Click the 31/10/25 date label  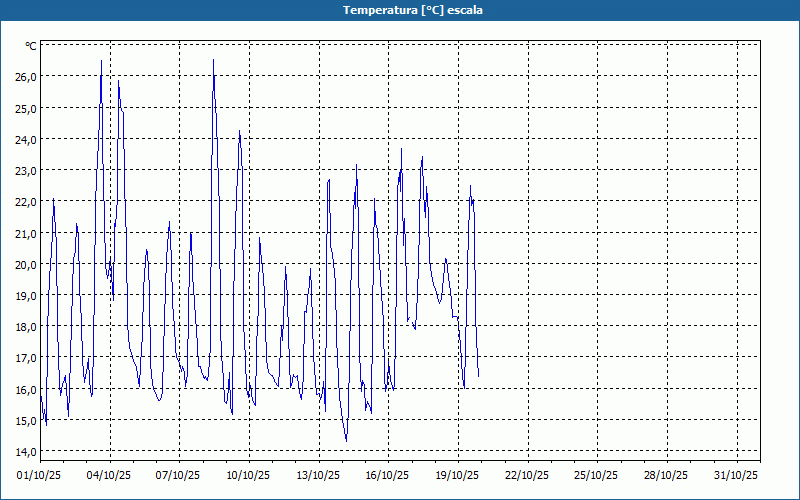coord(735,475)
